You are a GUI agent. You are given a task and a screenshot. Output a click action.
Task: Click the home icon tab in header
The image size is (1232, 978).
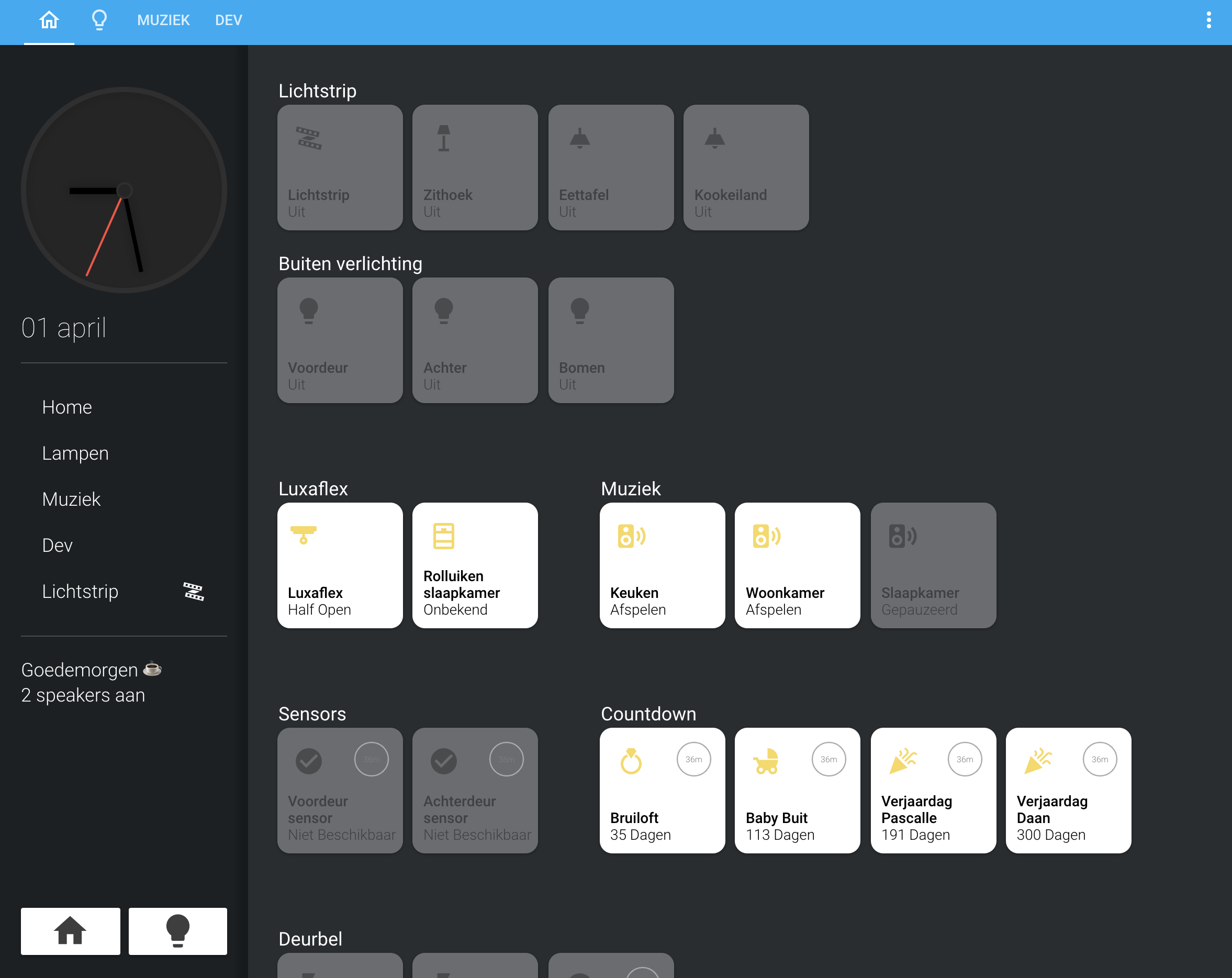pyautogui.click(x=49, y=20)
